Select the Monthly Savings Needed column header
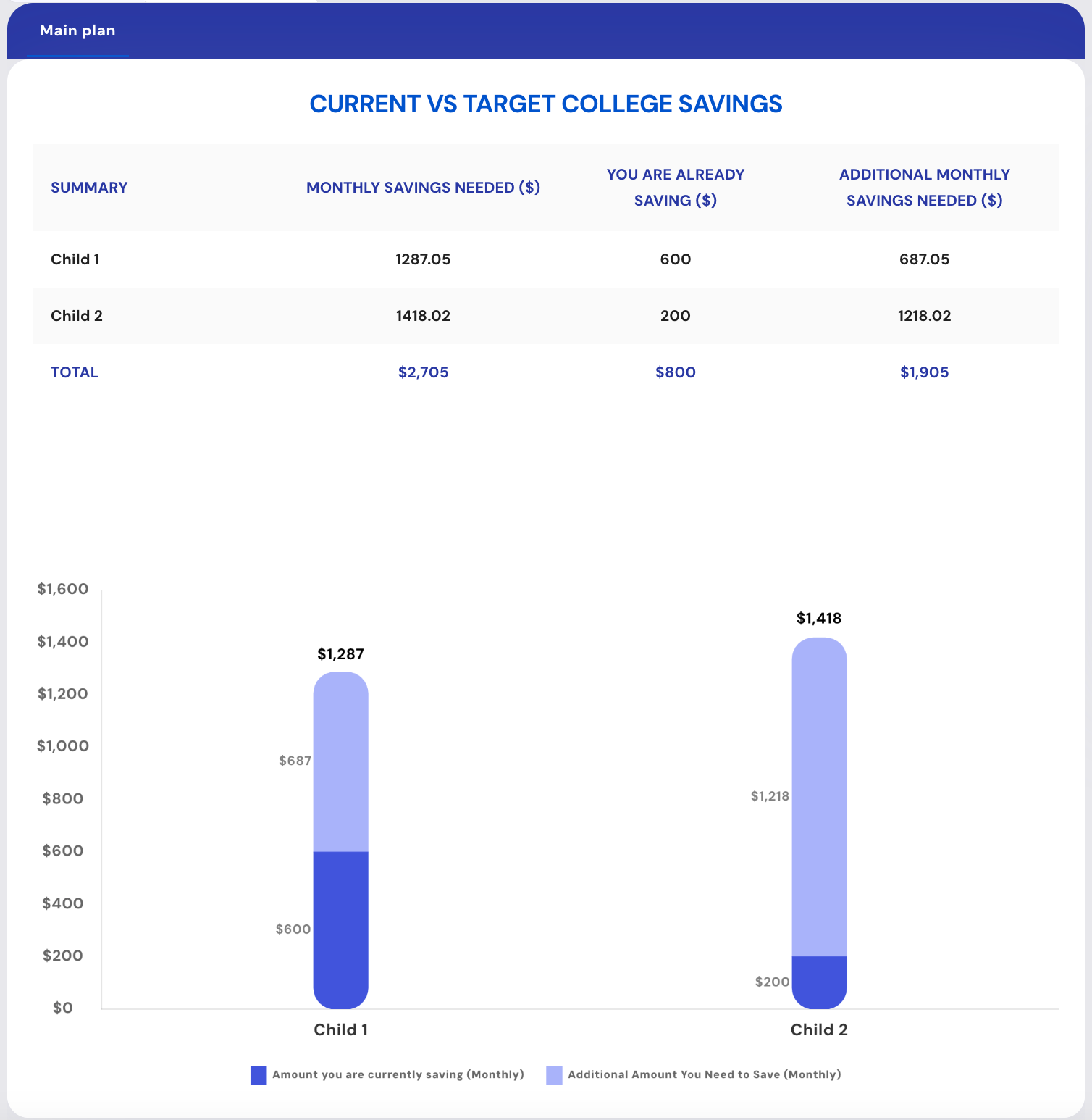The height and width of the screenshot is (1120, 1092). pos(423,188)
